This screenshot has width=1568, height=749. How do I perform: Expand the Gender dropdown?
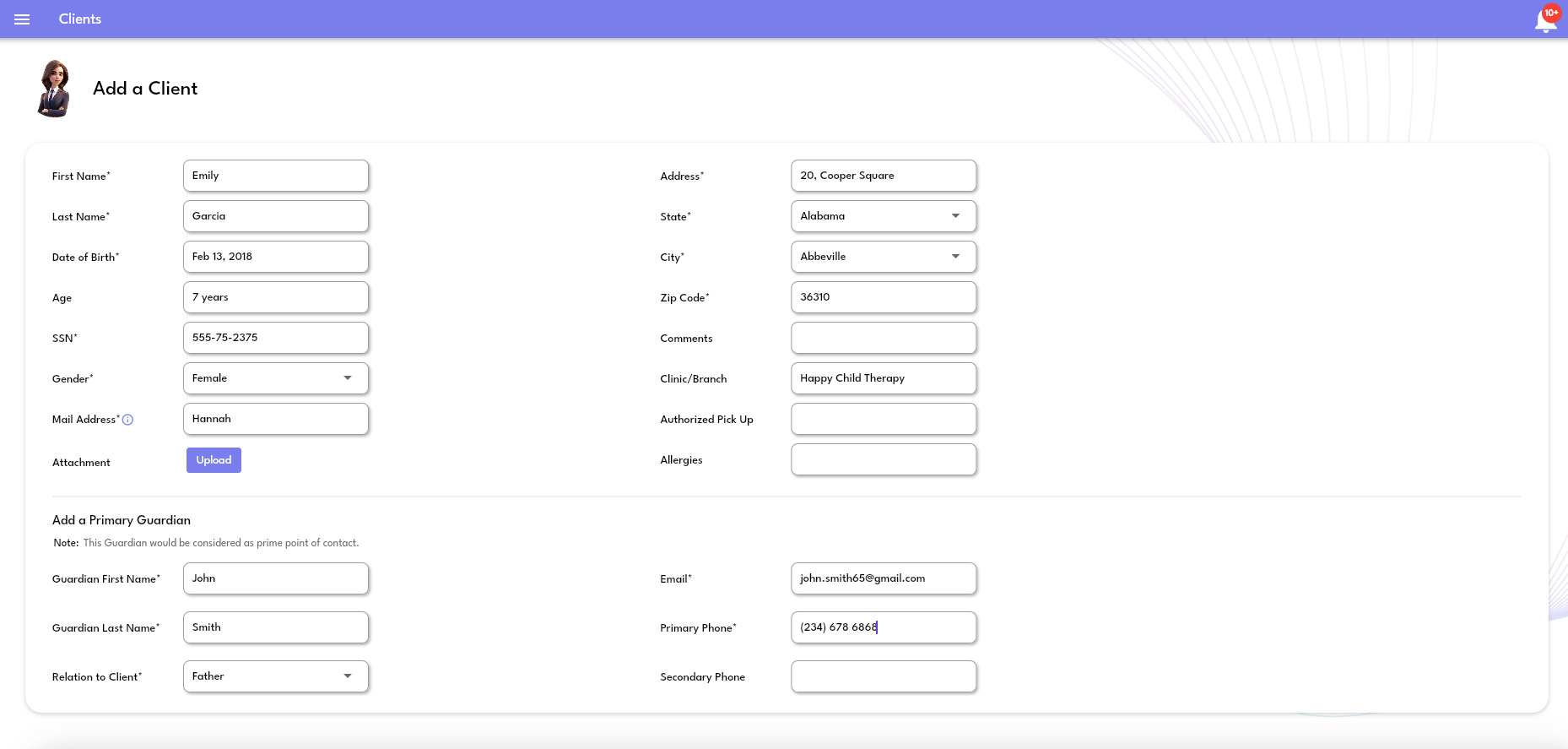click(x=275, y=378)
